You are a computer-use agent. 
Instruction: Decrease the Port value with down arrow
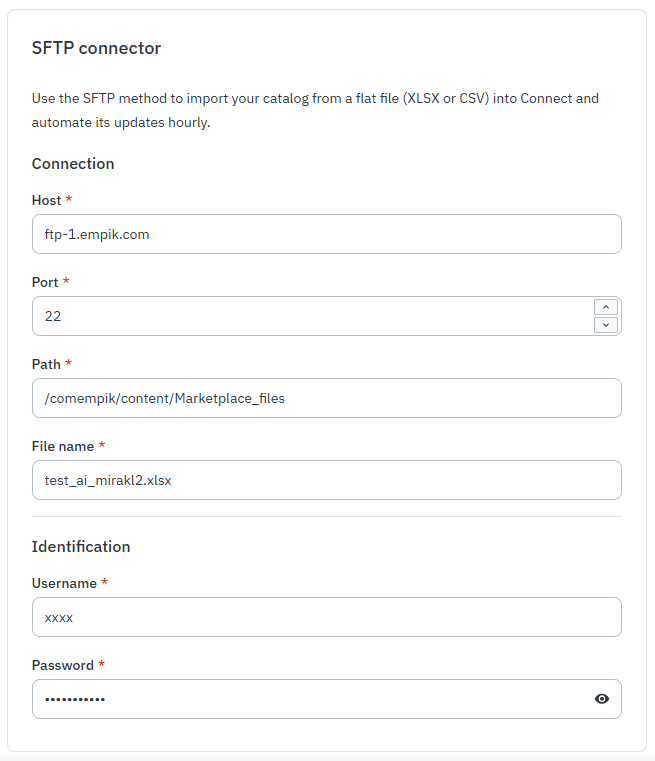(x=606, y=325)
